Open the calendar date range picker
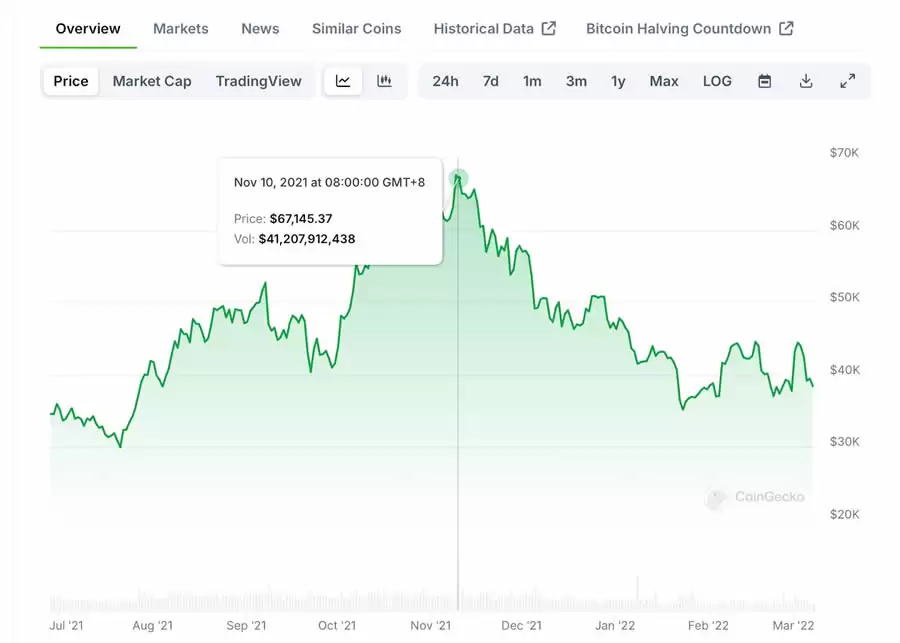 [x=764, y=81]
